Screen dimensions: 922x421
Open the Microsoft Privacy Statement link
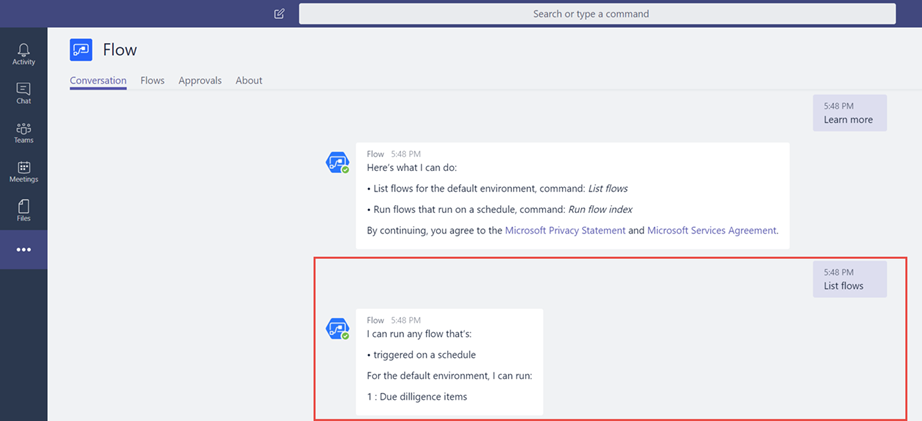567,230
